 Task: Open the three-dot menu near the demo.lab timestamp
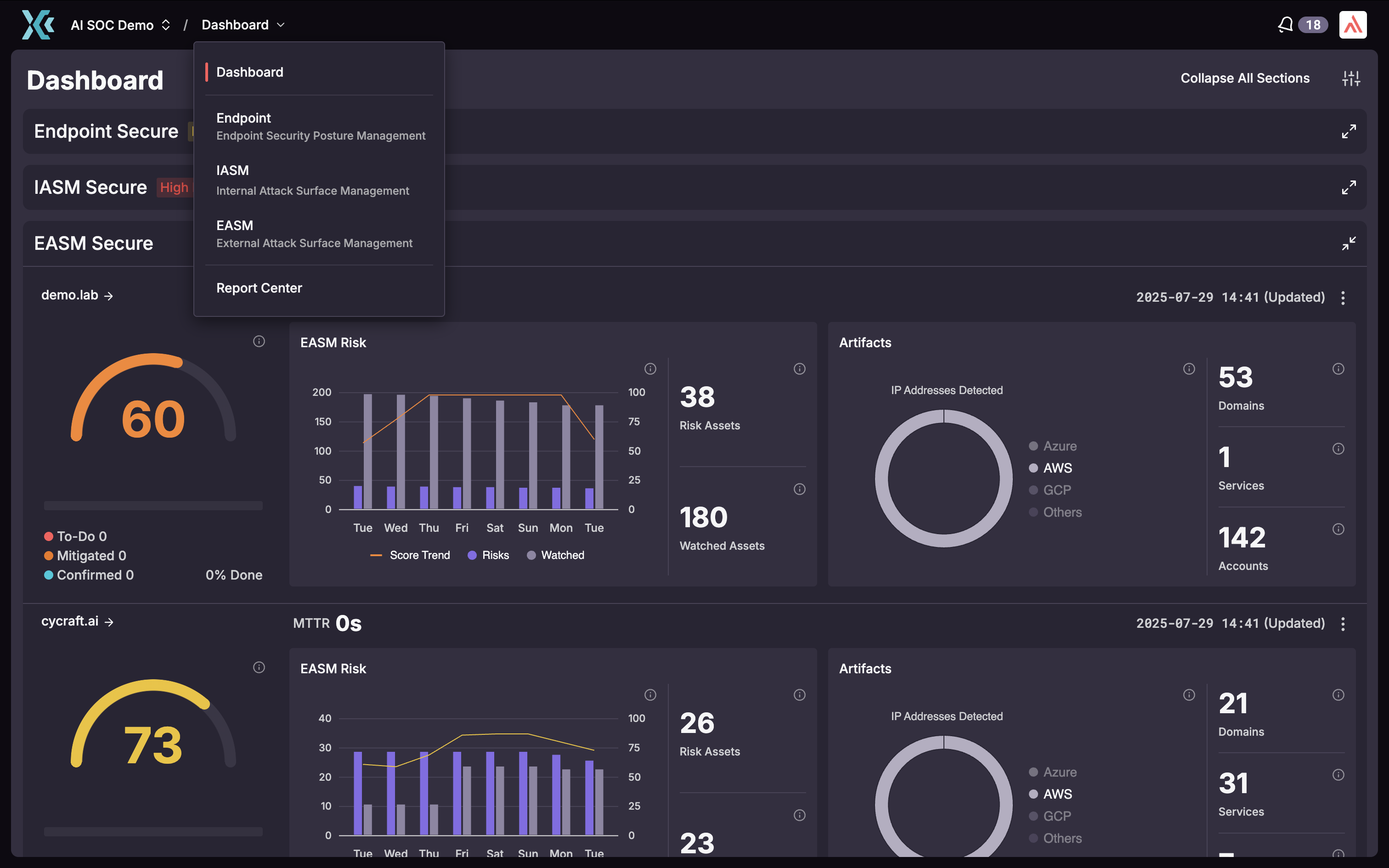click(x=1343, y=298)
